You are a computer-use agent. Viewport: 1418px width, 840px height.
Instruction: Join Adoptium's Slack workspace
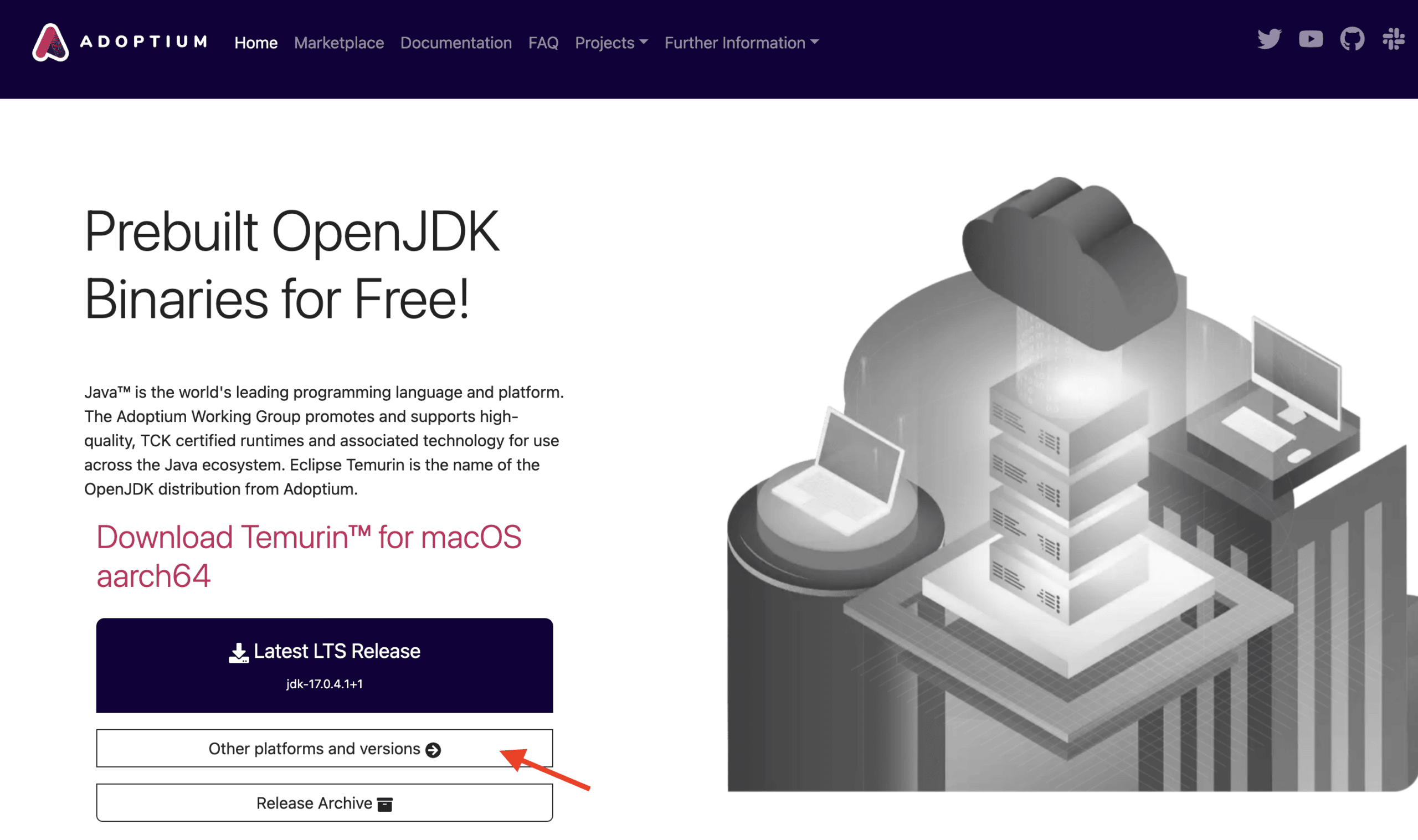[x=1394, y=39]
